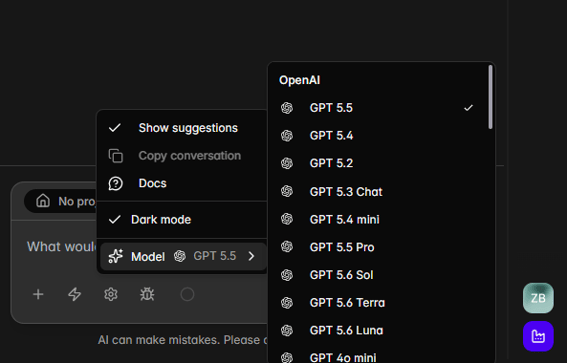Viewport: 567px width, 363px height.
Task: Click the OpenAI section header
Action: point(299,80)
